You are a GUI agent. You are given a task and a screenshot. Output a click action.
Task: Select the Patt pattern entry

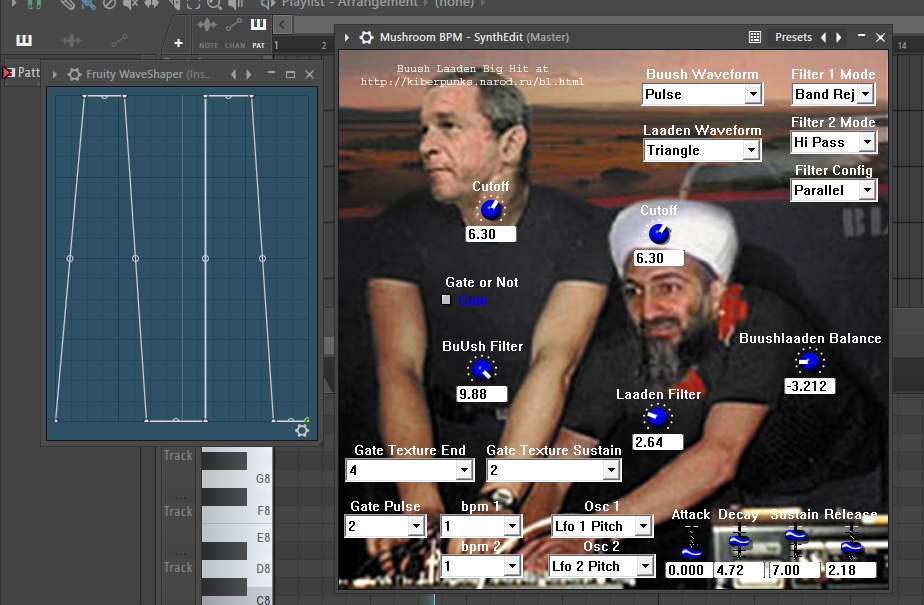[22, 72]
